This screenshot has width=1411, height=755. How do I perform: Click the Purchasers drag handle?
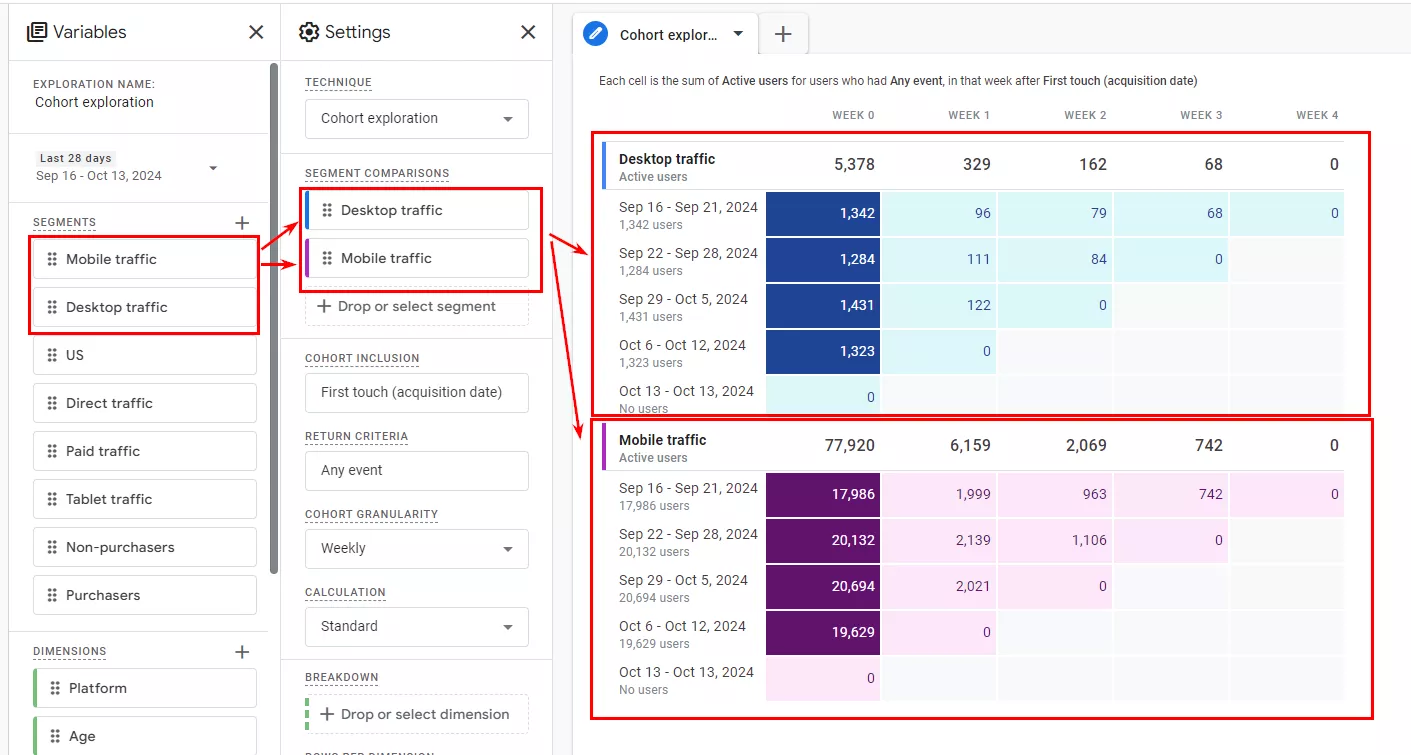point(52,595)
